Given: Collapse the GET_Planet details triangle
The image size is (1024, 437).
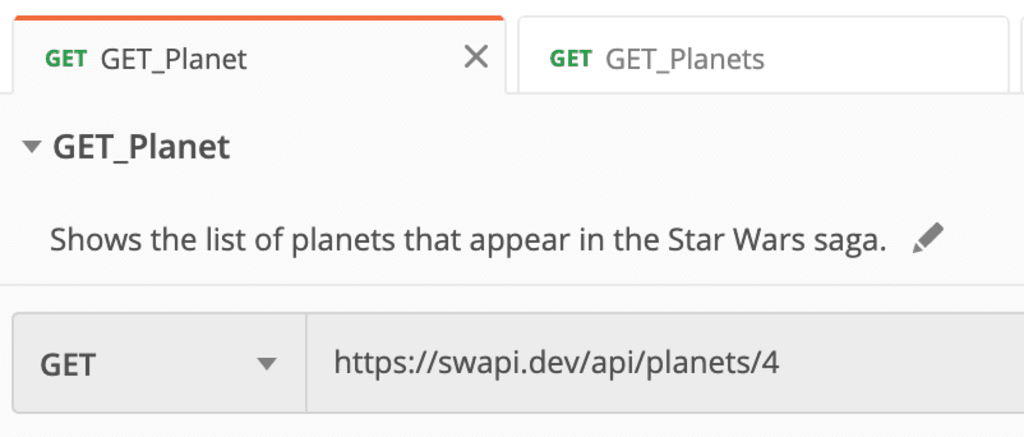Looking at the screenshot, I should coord(32,148).
